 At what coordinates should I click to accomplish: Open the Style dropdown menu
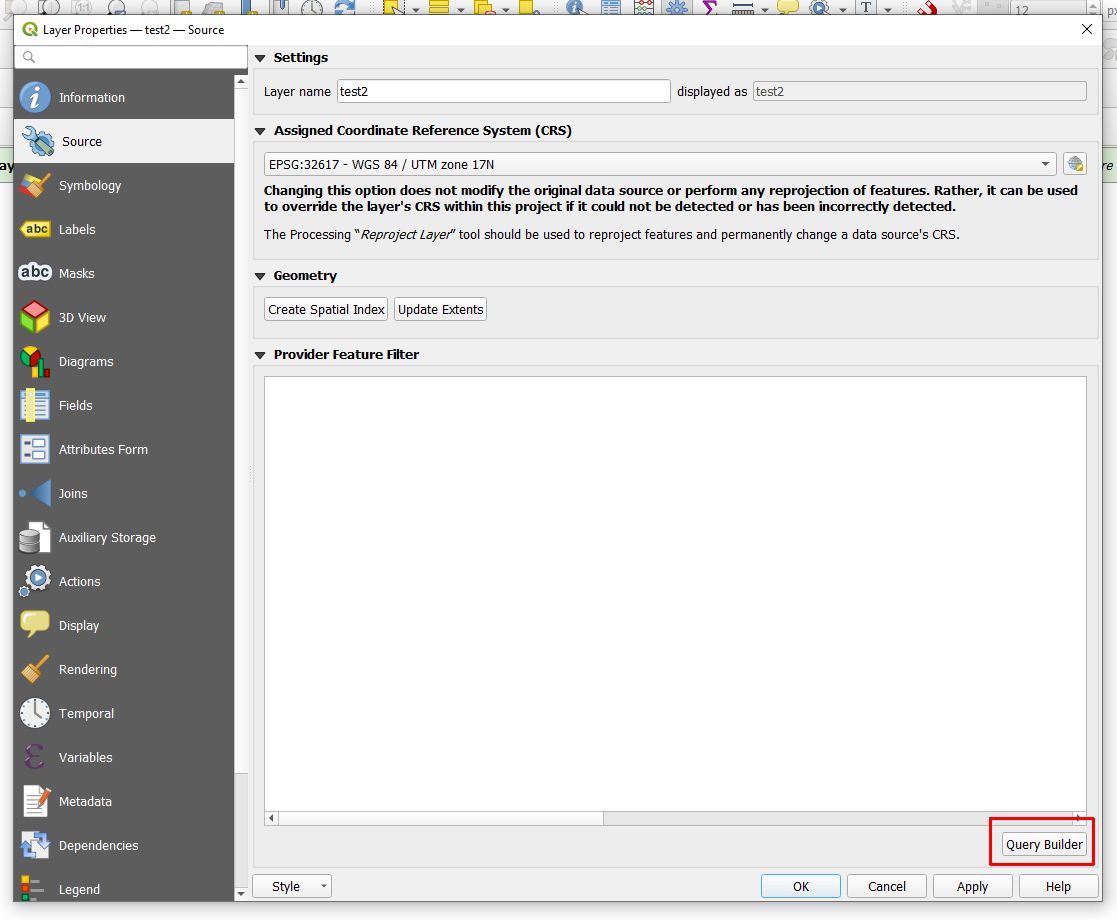(292, 886)
